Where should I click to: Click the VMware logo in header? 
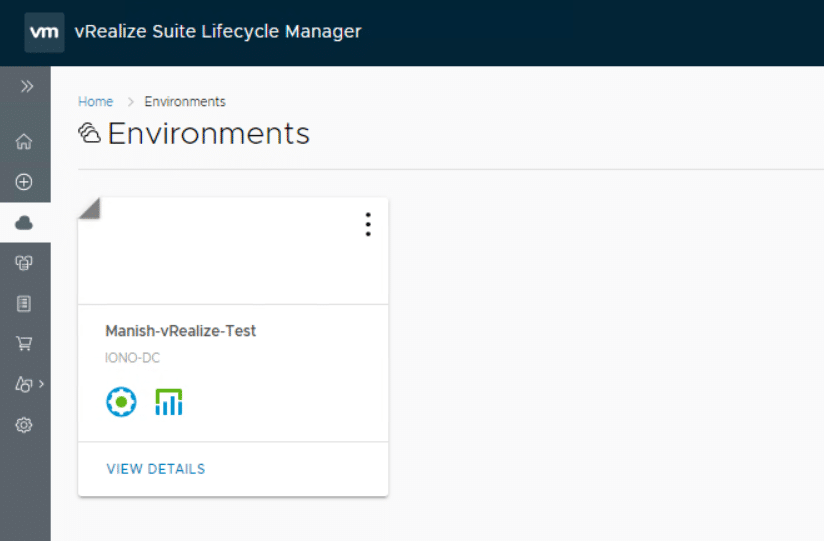[45, 32]
